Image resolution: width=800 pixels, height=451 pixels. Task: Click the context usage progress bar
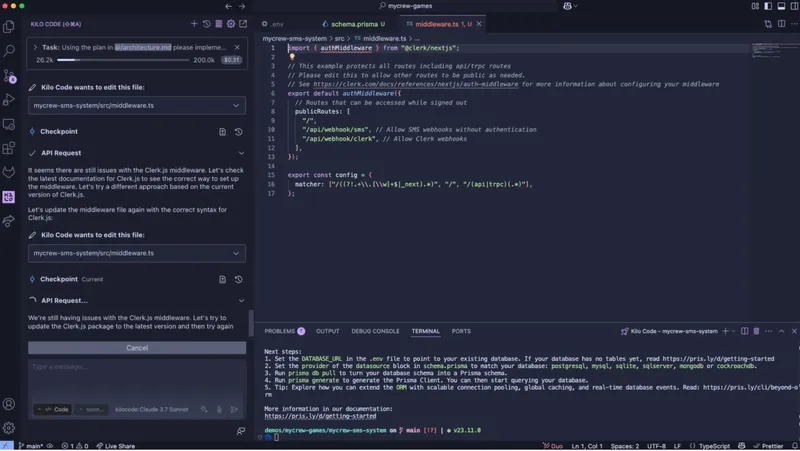point(123,60)
